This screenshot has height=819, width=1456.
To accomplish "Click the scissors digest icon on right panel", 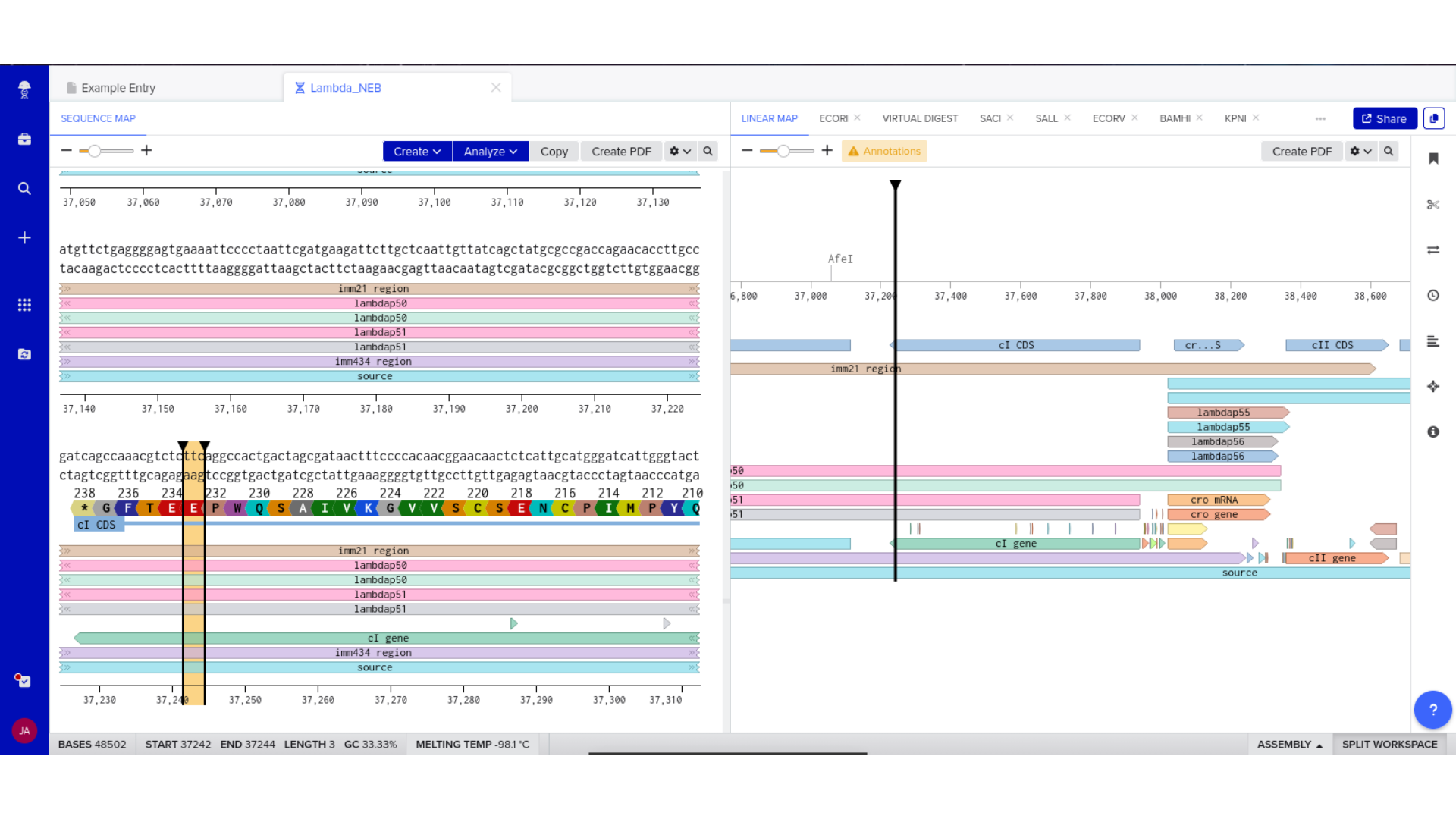I will click(x=1432, y=205).
